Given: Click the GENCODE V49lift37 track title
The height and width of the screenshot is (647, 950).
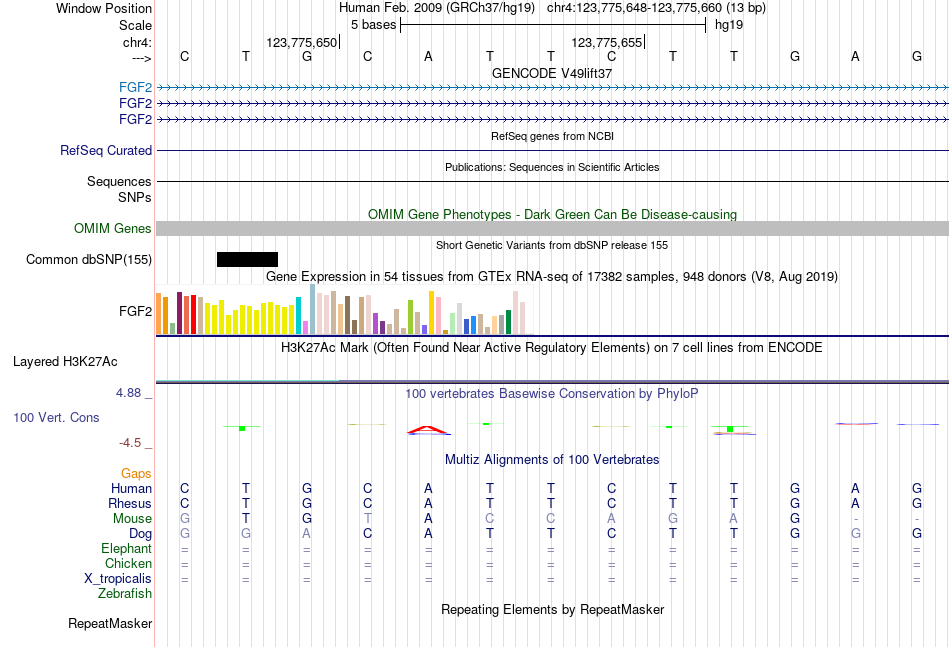Looking at the screenshot, I should (552, 73).
